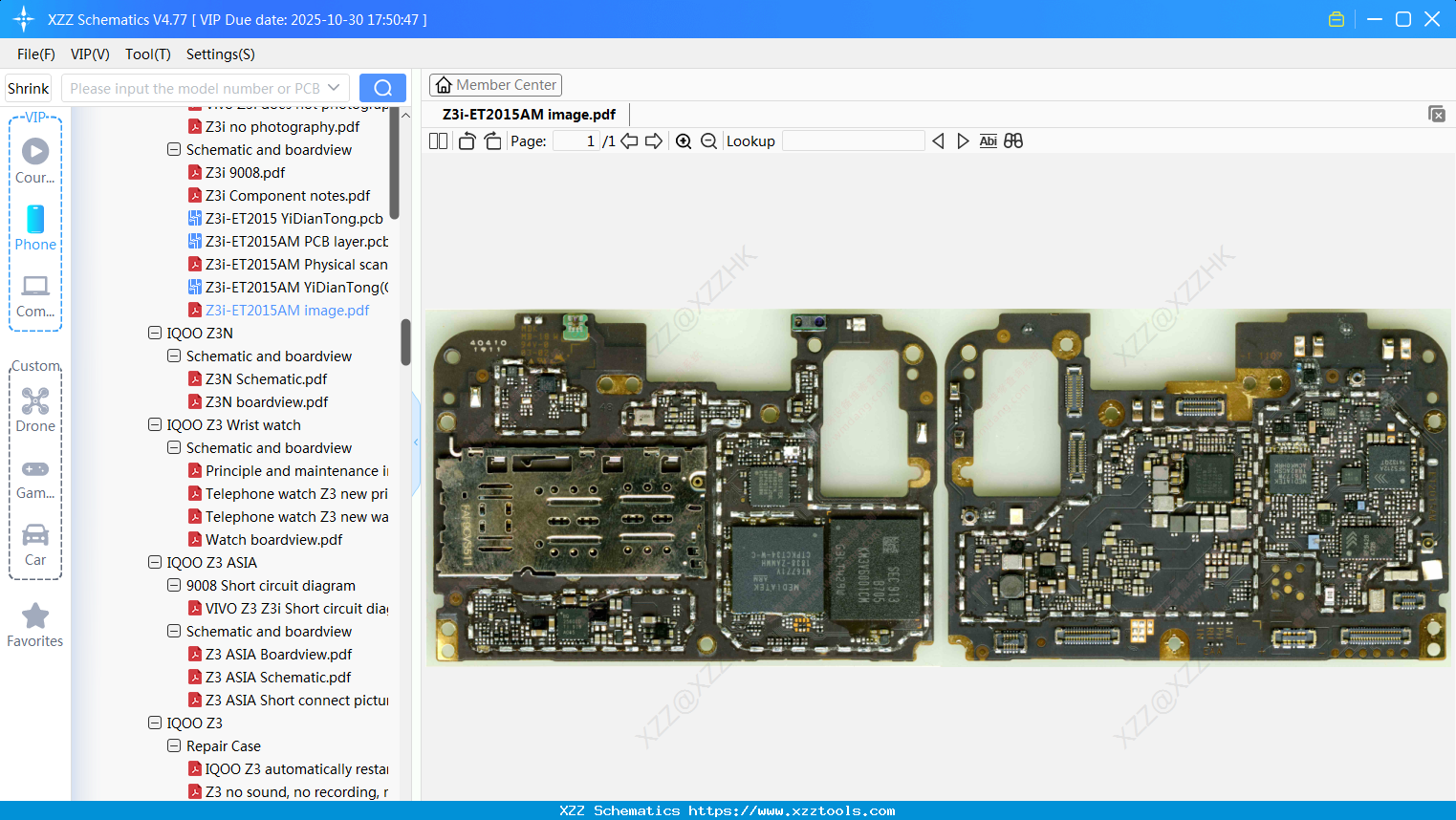Collapse Schematic and boardview under IQOO Z3 ASIA

174,632
